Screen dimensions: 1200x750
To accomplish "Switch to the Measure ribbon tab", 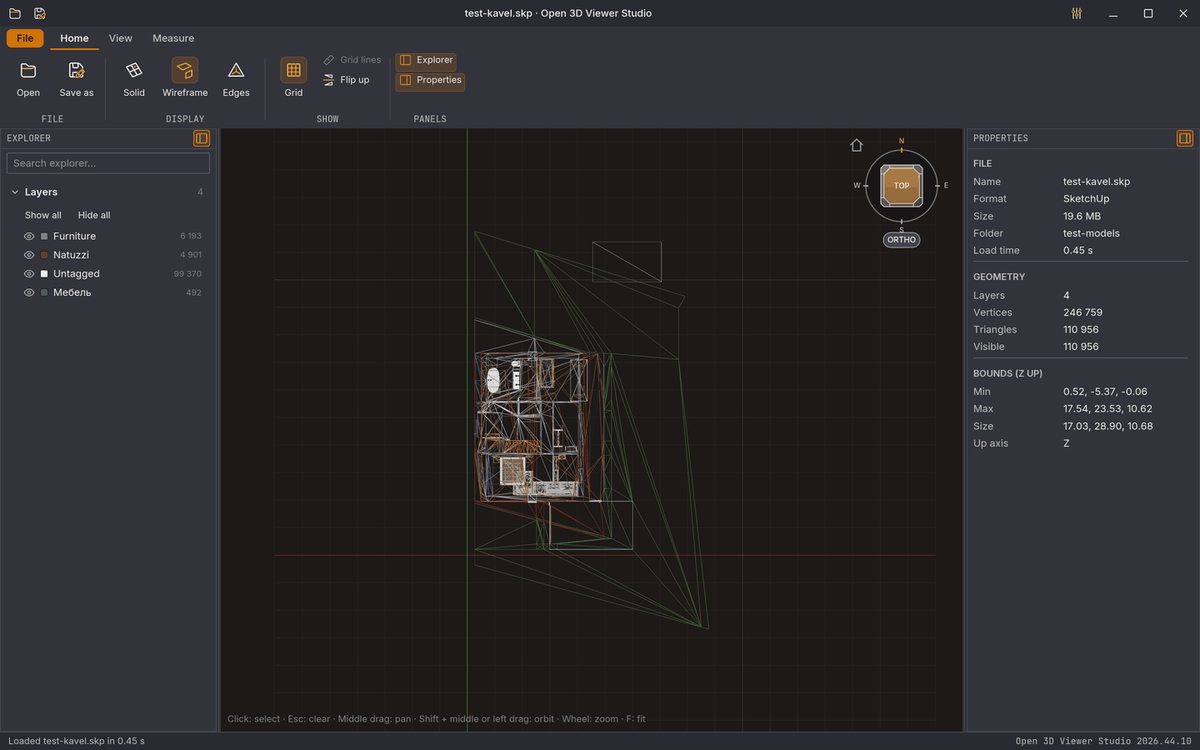I will coord(173,38).
